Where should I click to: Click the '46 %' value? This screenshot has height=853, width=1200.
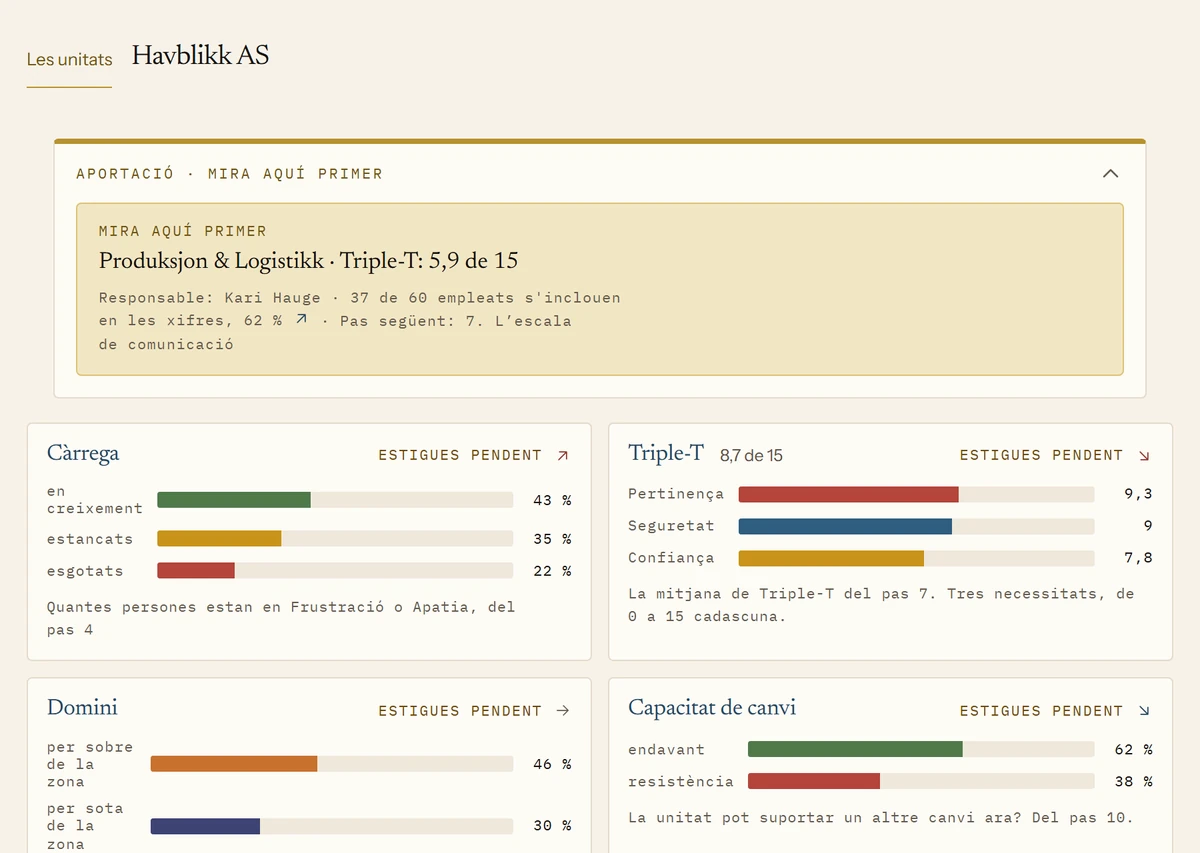pos(552,764)
